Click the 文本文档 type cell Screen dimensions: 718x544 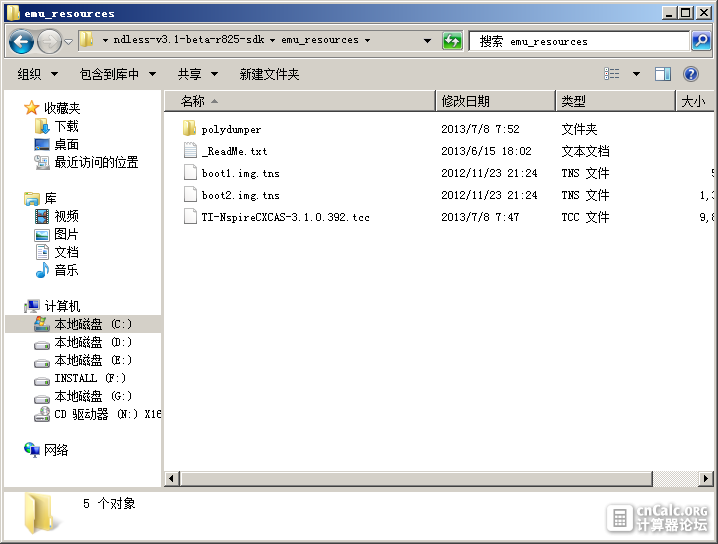click(x=585, y=151)
